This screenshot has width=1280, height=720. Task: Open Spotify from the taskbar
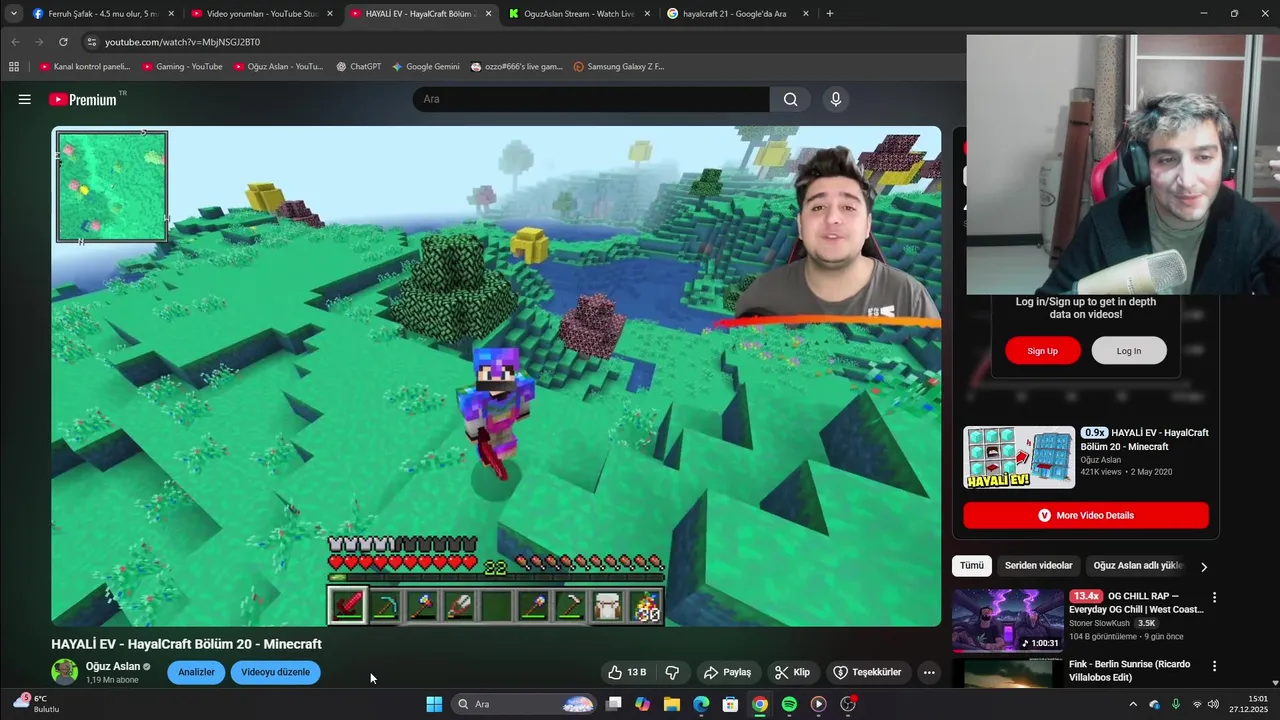pos(789,704)
